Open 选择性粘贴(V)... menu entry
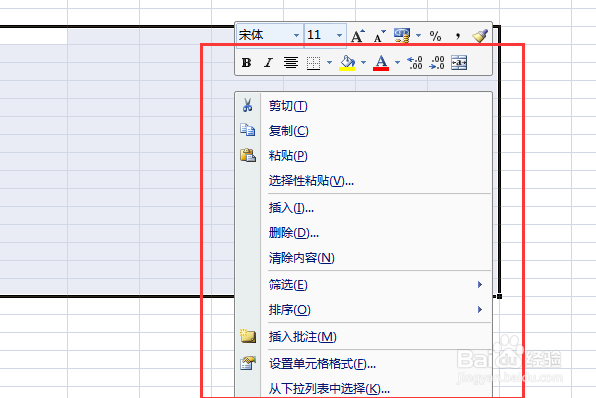The image size is (596, 398). (364, 180)
